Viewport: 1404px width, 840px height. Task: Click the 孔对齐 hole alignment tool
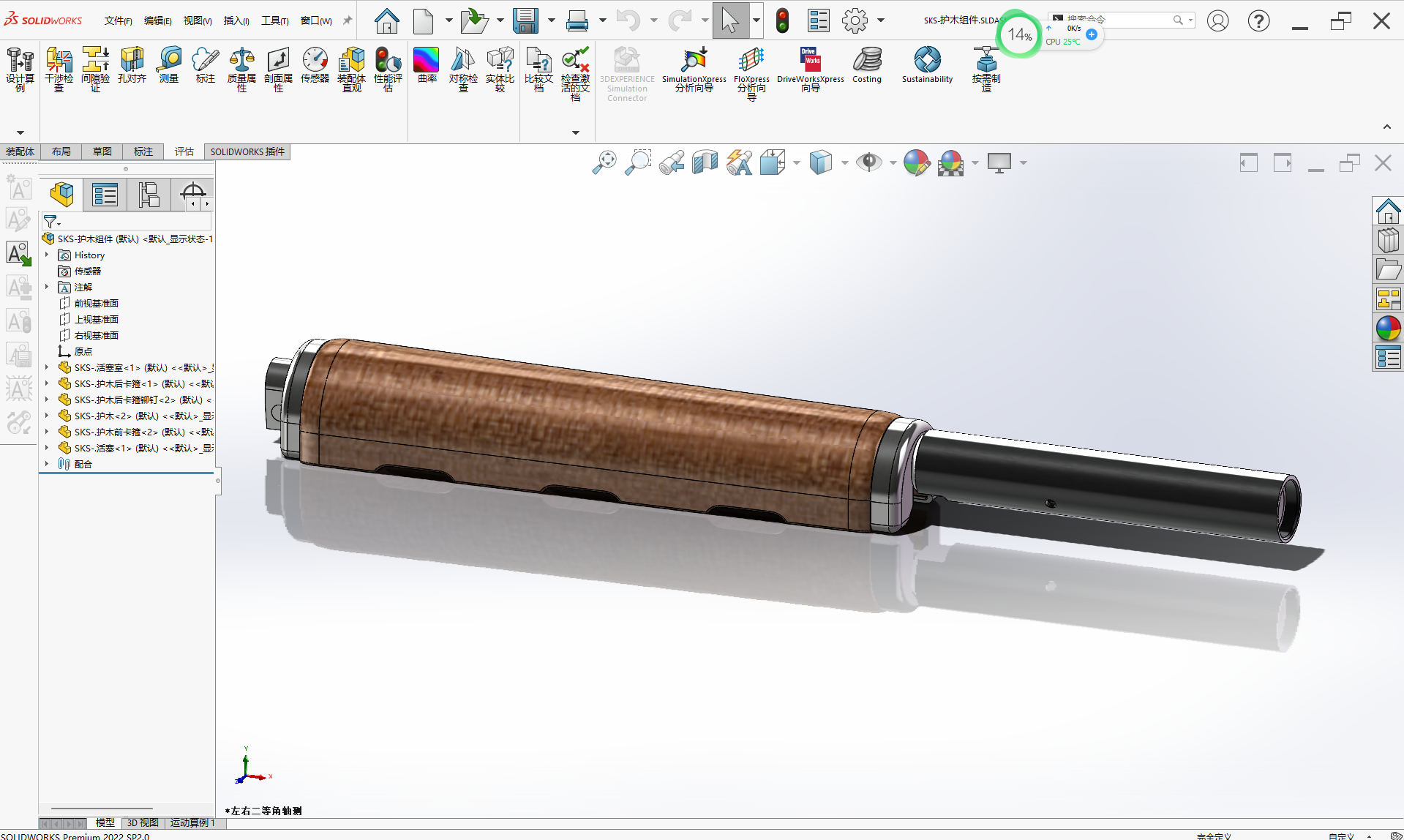point(132,65)
